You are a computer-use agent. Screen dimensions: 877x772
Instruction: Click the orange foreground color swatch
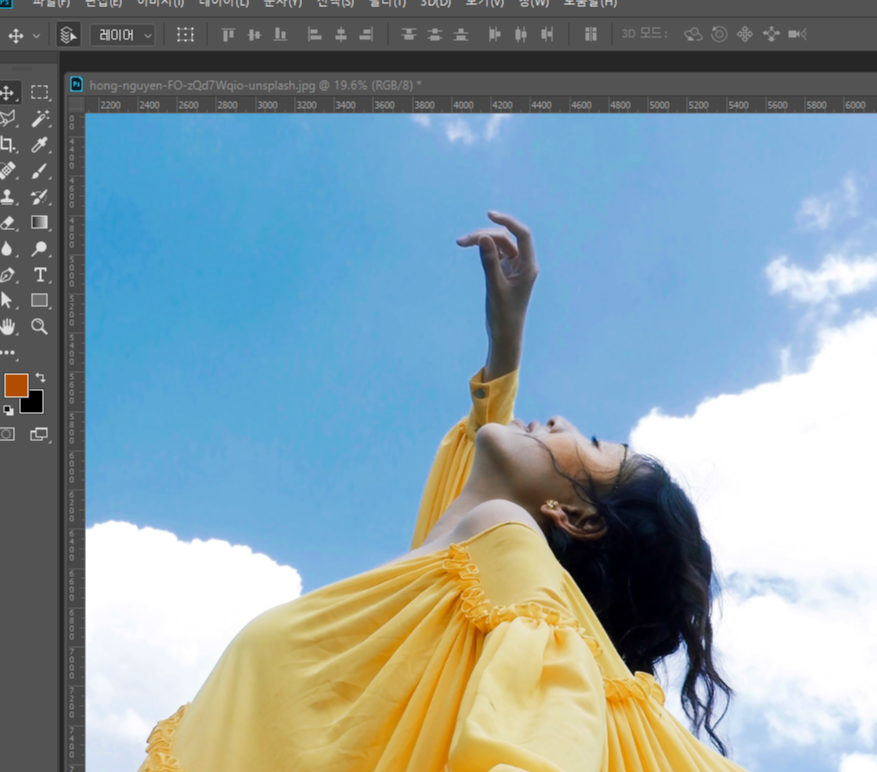pos(16,385)
